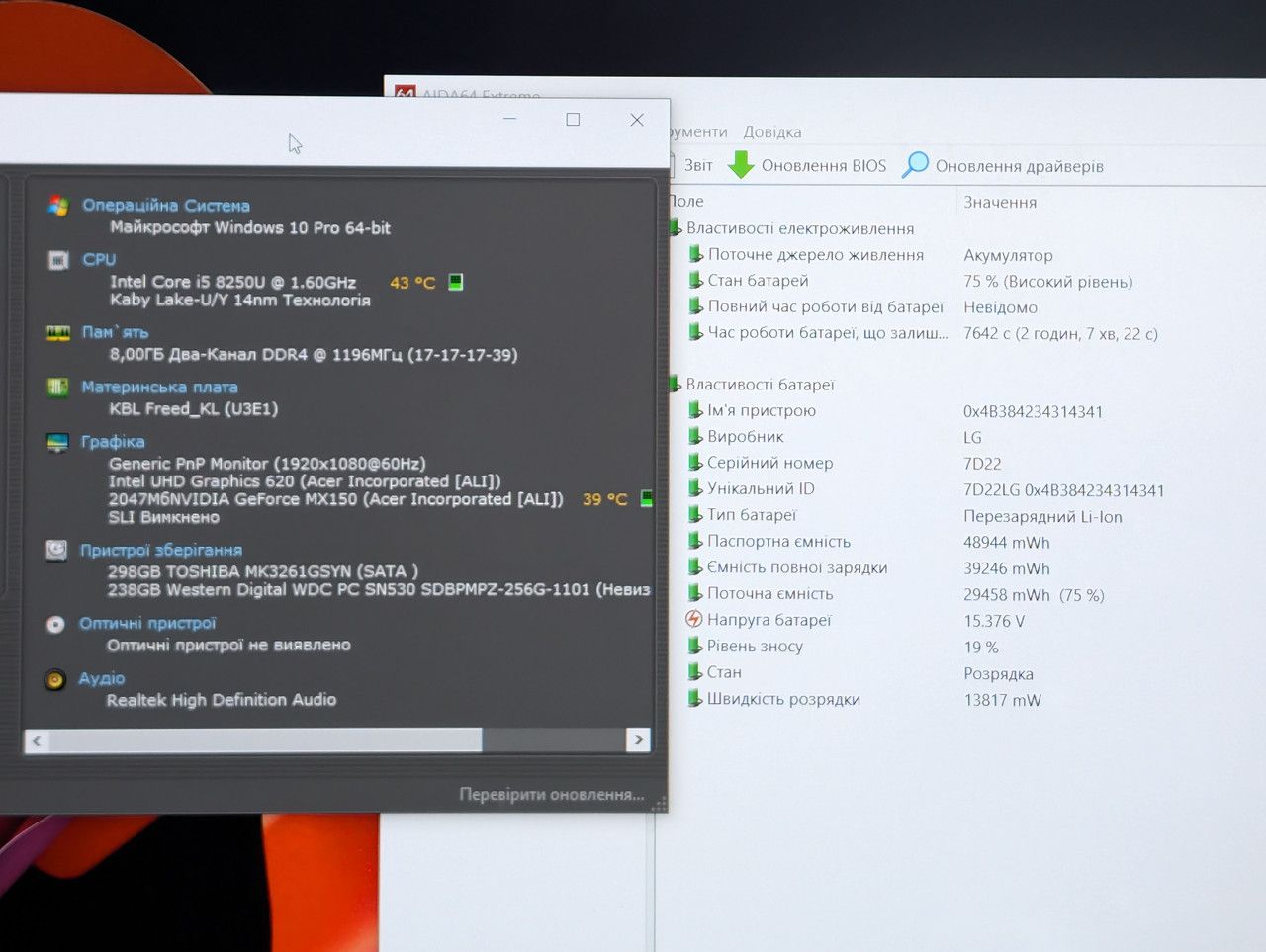
Task: Click the battery icon beside Рівень зносу
Action: point(695,646)
